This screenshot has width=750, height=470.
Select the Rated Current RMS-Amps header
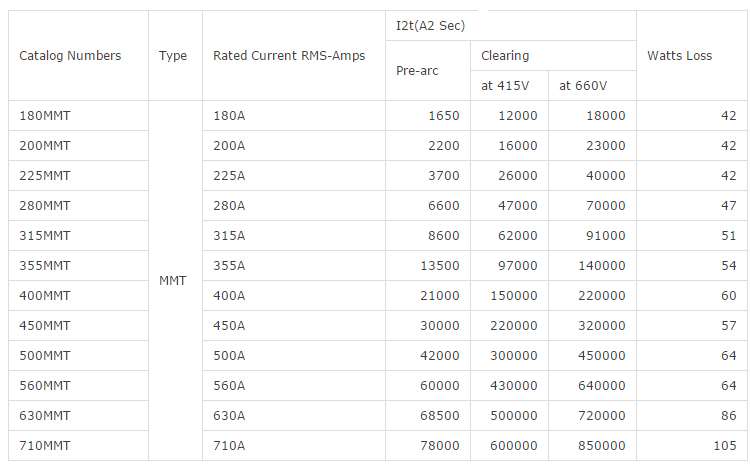pos(289,56)
